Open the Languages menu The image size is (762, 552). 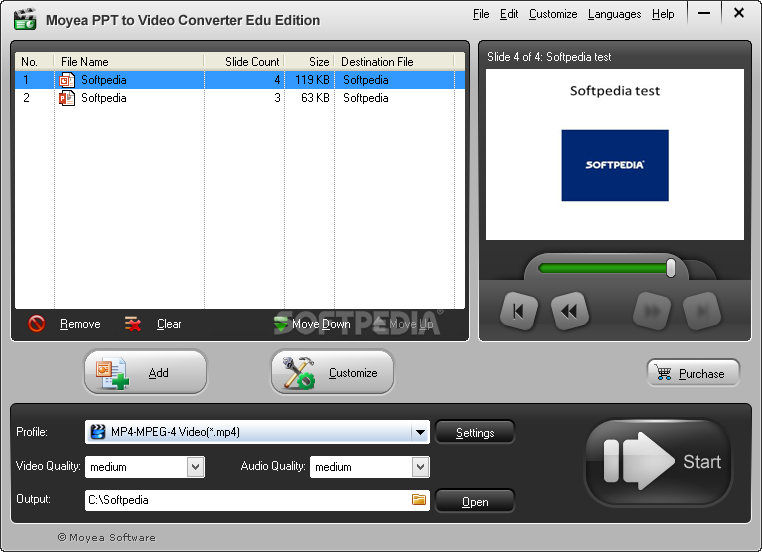click(614, 14)
